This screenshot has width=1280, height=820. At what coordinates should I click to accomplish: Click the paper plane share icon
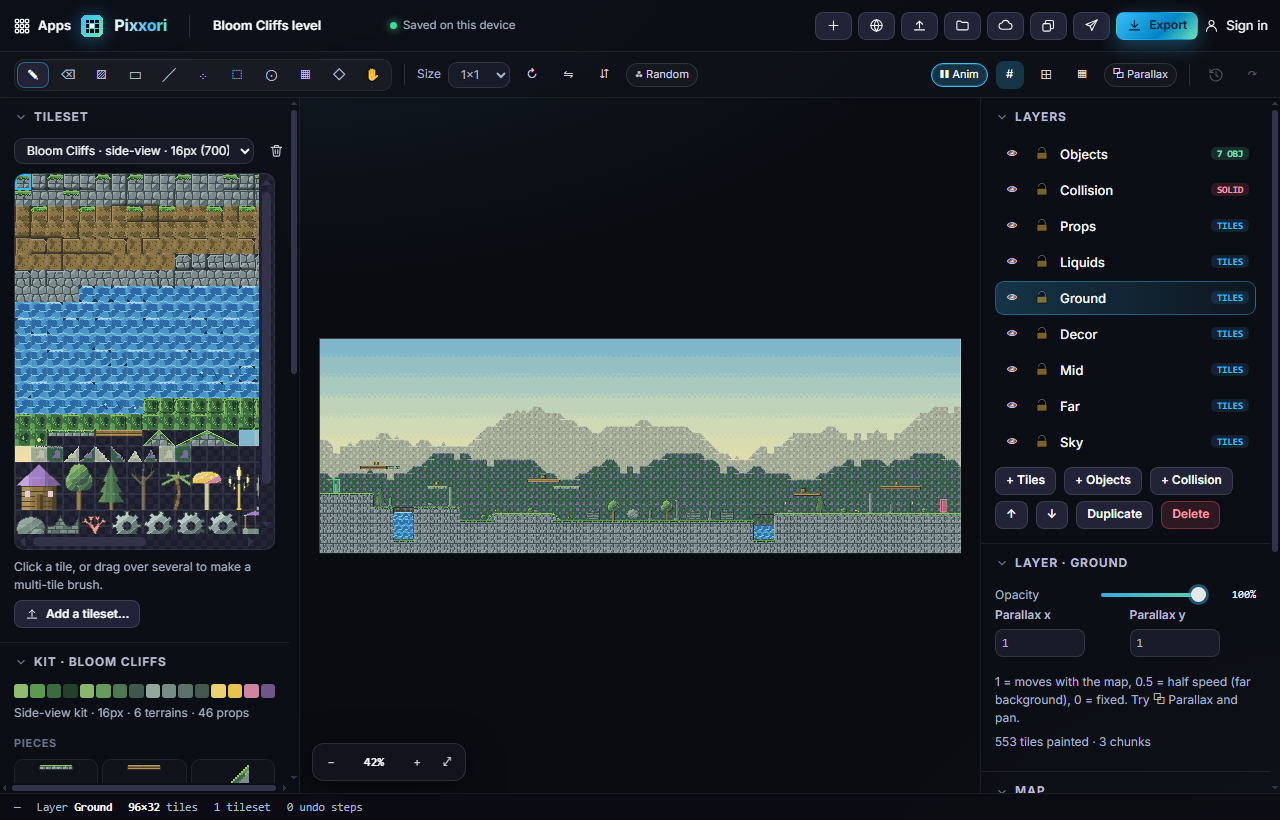(x=1091, y=26)
